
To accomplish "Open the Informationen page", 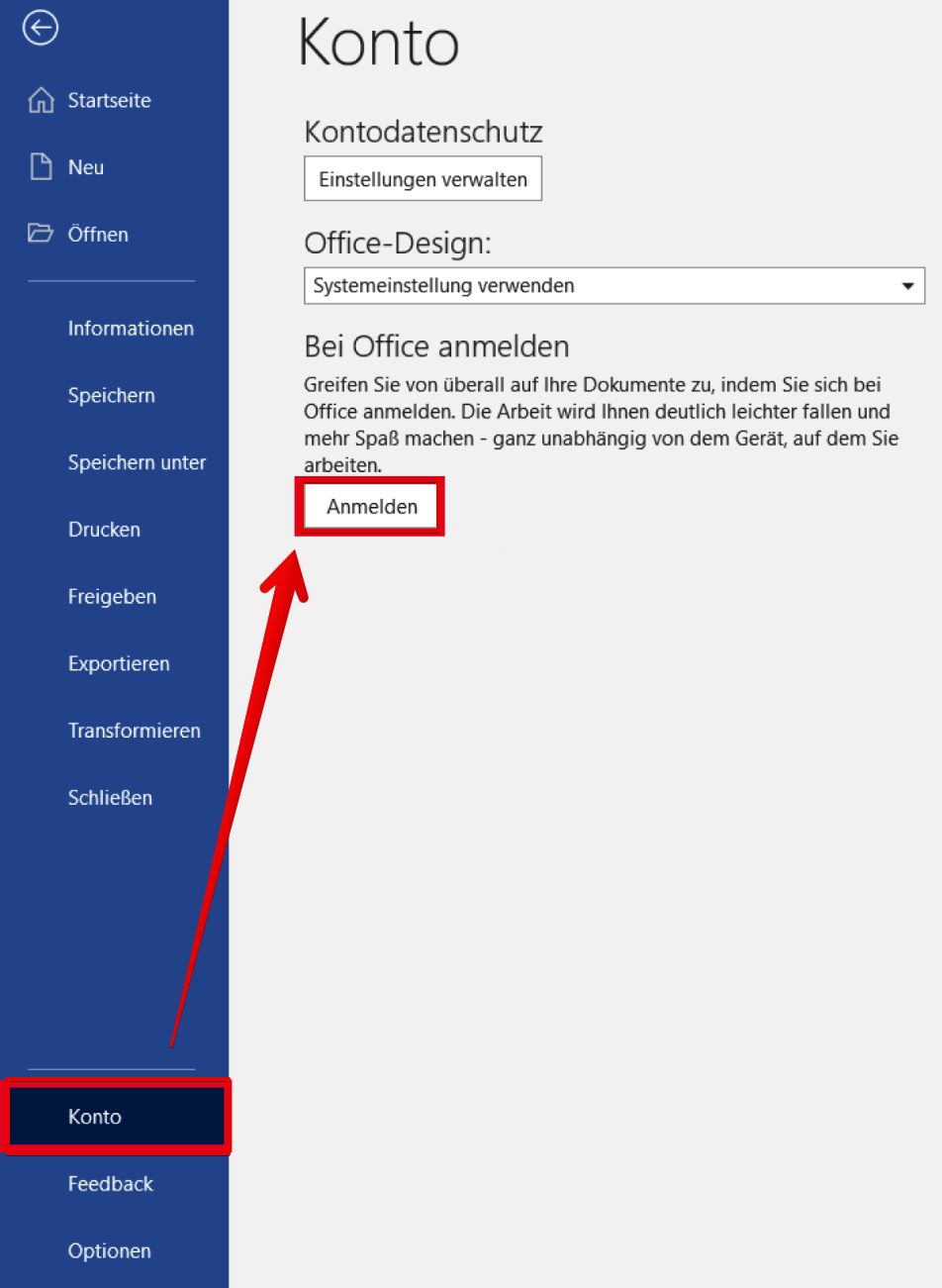I will [x=131, y=328].
